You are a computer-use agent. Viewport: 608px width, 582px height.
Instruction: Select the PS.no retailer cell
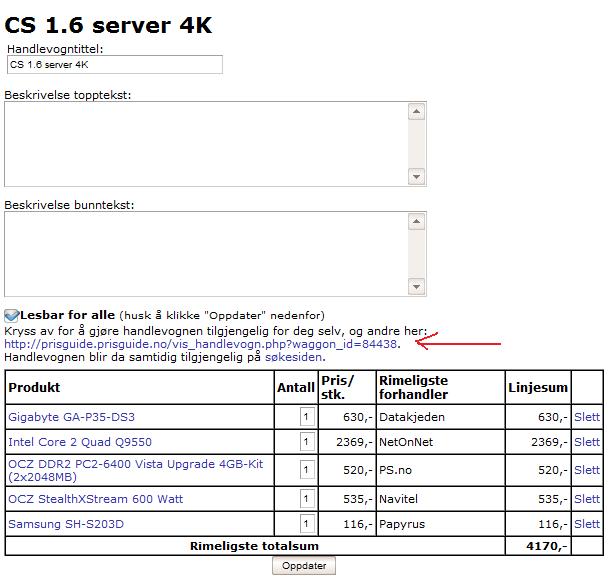pos(440,470)
